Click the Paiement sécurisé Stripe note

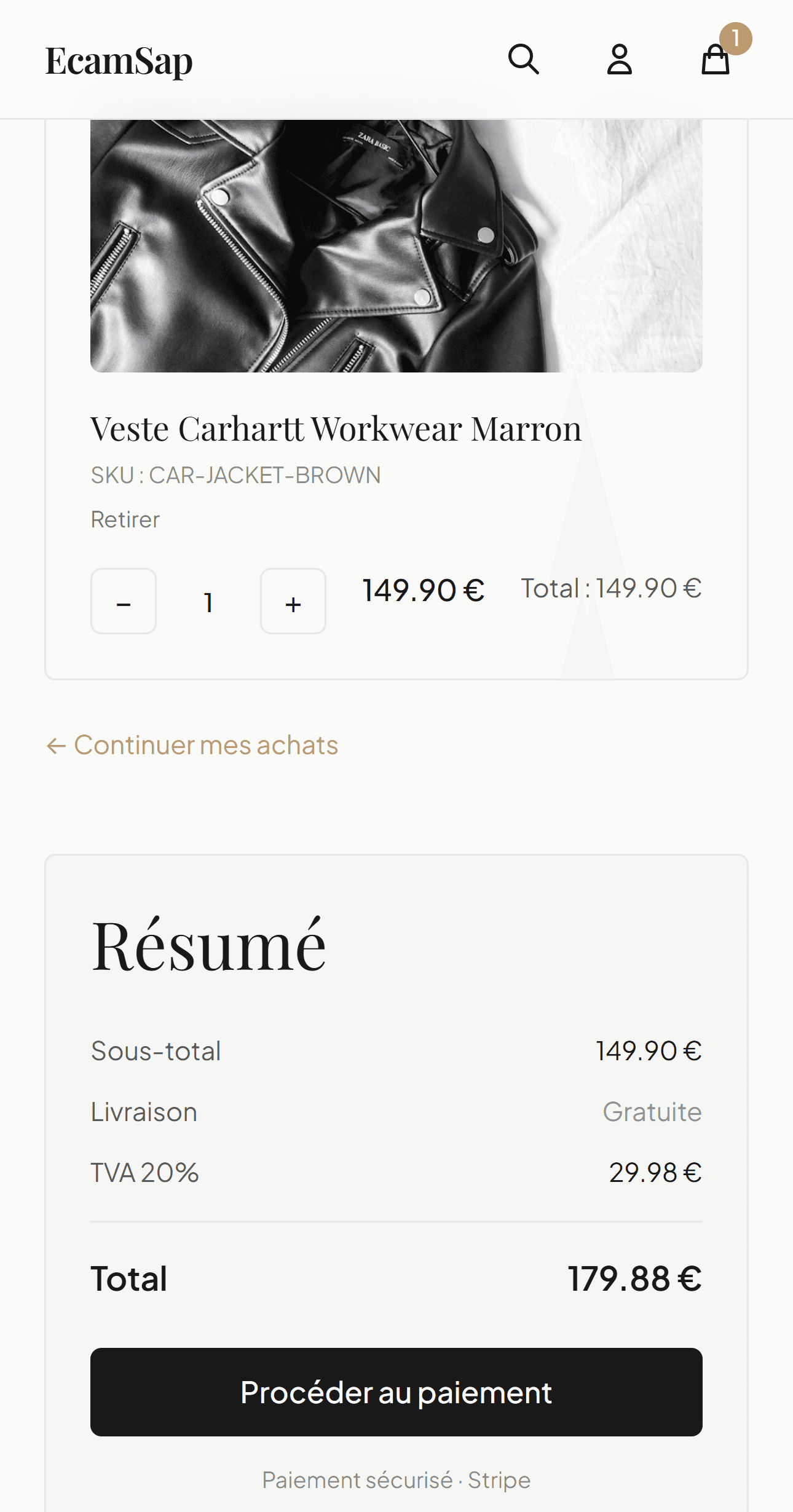click(x=396, y=1480)
